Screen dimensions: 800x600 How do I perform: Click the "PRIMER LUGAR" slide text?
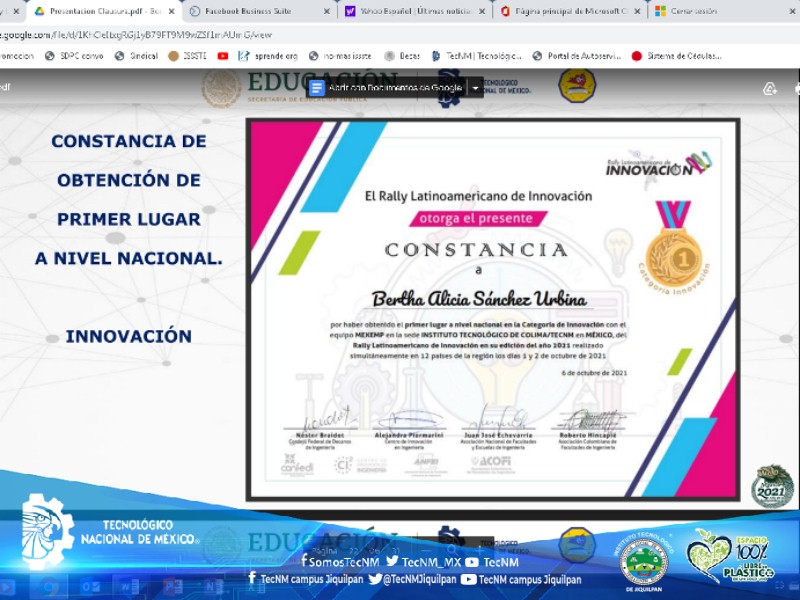click(x=129, y=219)
